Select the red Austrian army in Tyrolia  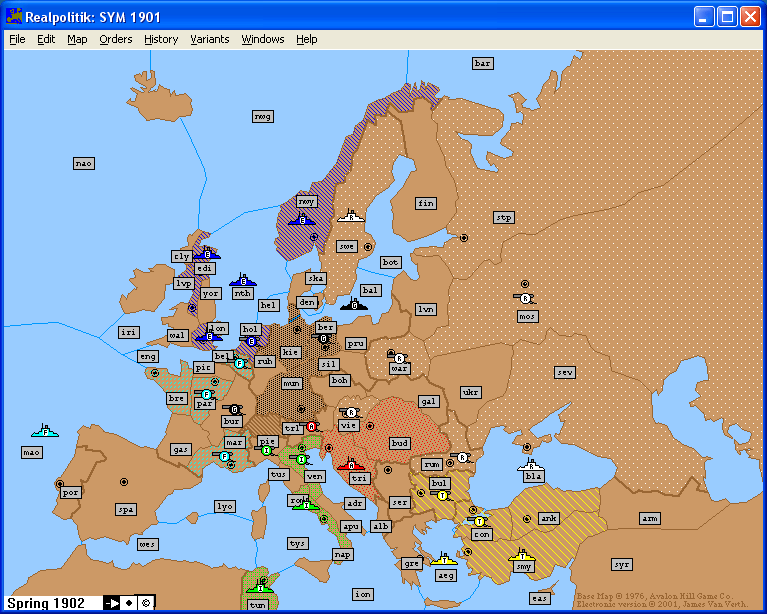[x=311, y=427]
